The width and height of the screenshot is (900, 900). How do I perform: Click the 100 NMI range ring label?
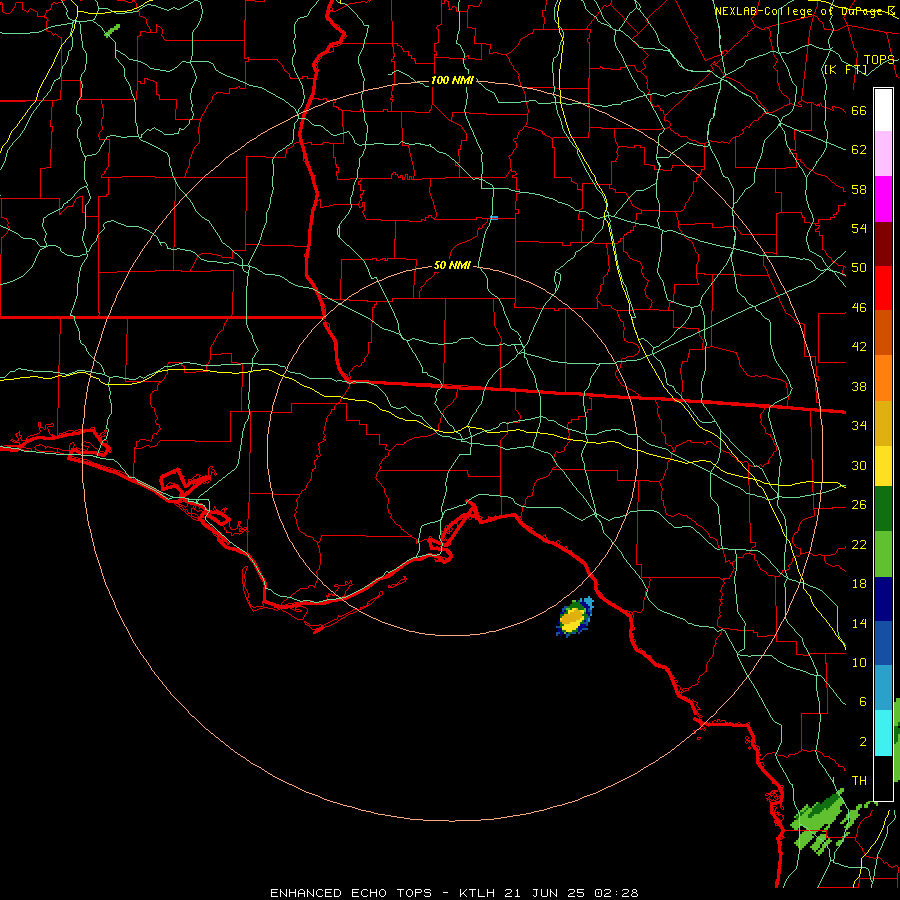click(452, 80)
